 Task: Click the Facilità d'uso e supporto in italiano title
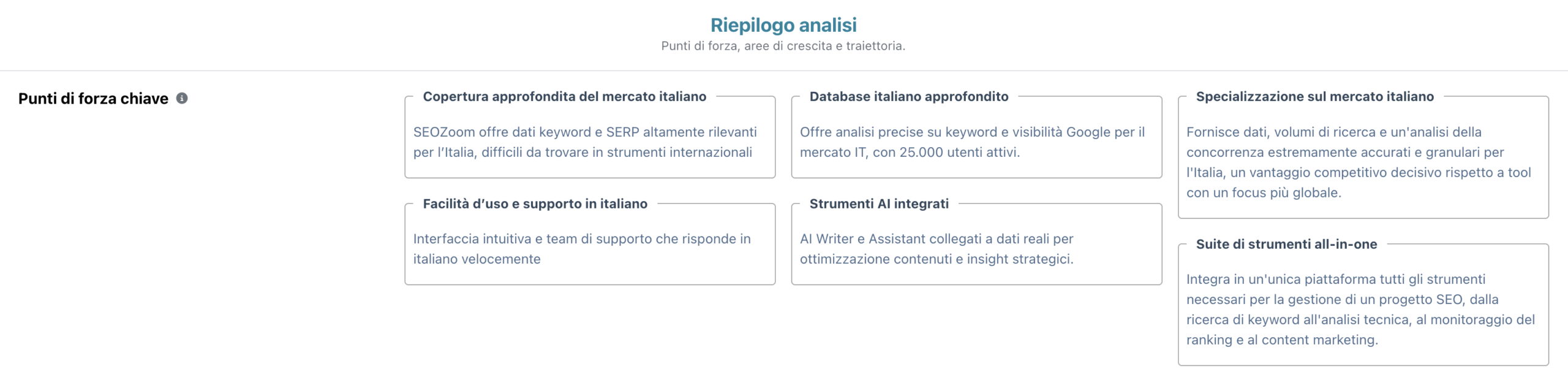pyautogui.click(x=535, y=203)
